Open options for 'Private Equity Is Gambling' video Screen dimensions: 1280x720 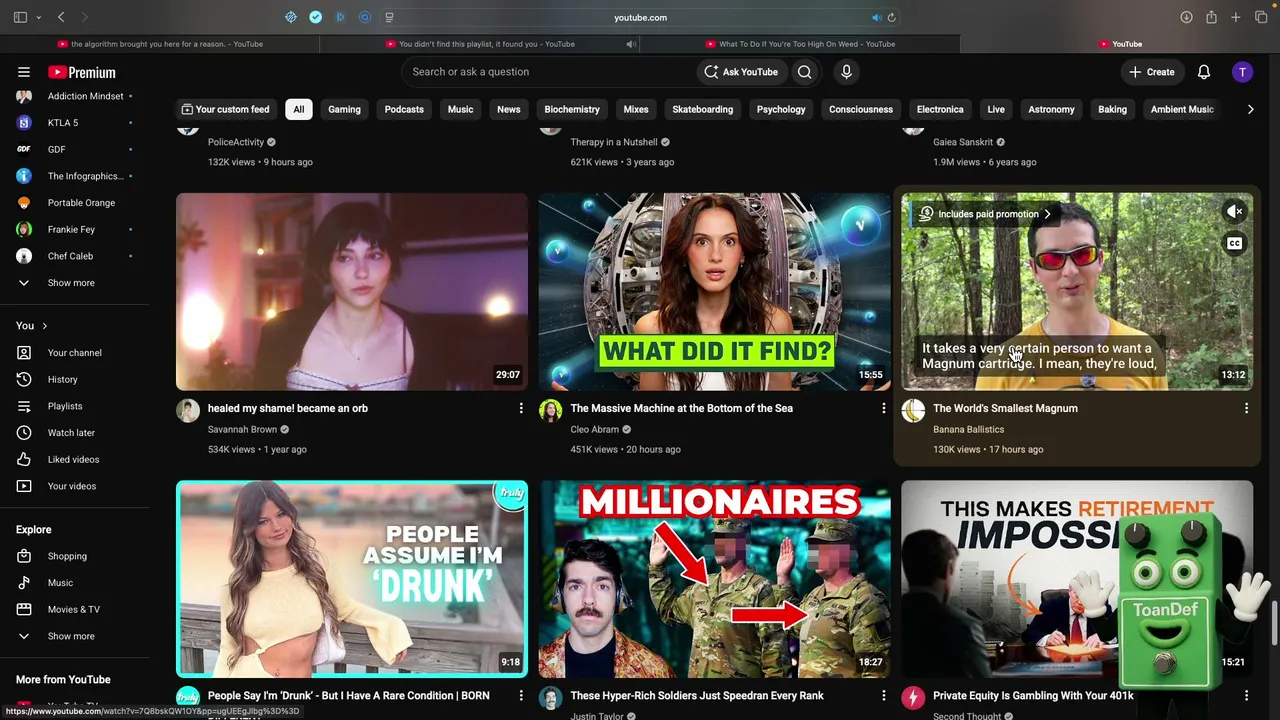point(1246,695)
